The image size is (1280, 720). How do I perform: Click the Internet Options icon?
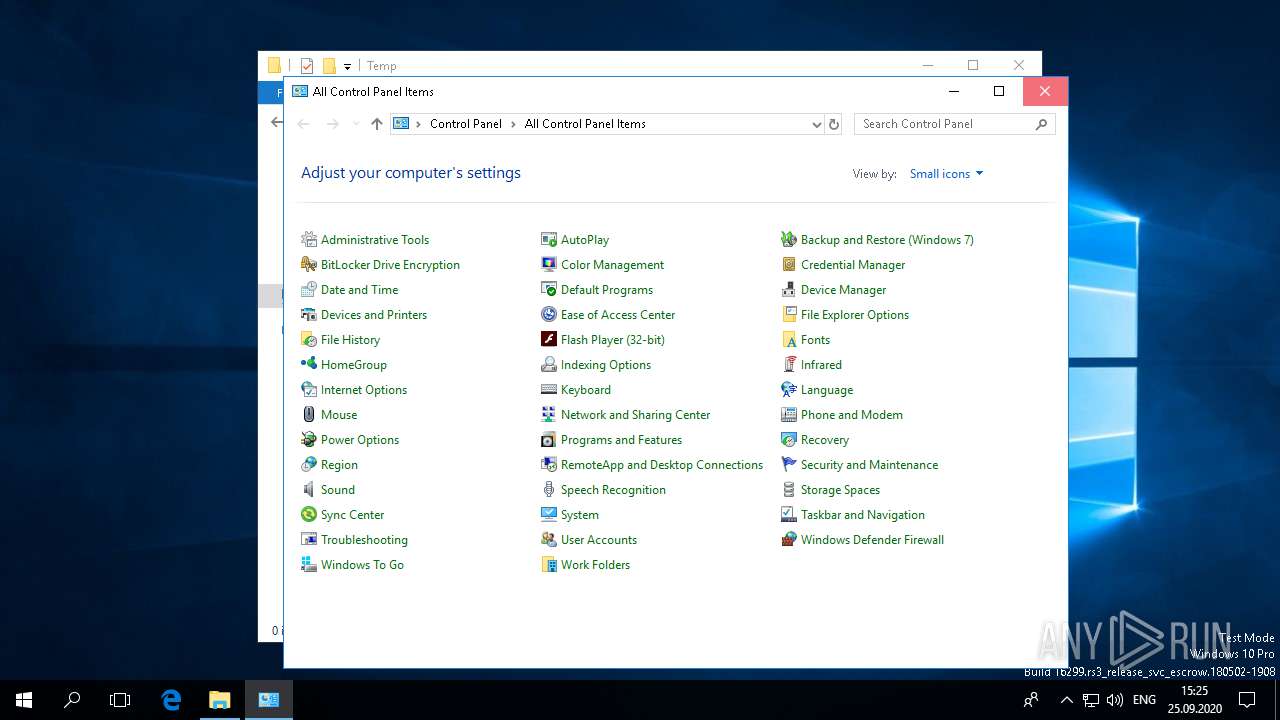[x=309, y=390]
